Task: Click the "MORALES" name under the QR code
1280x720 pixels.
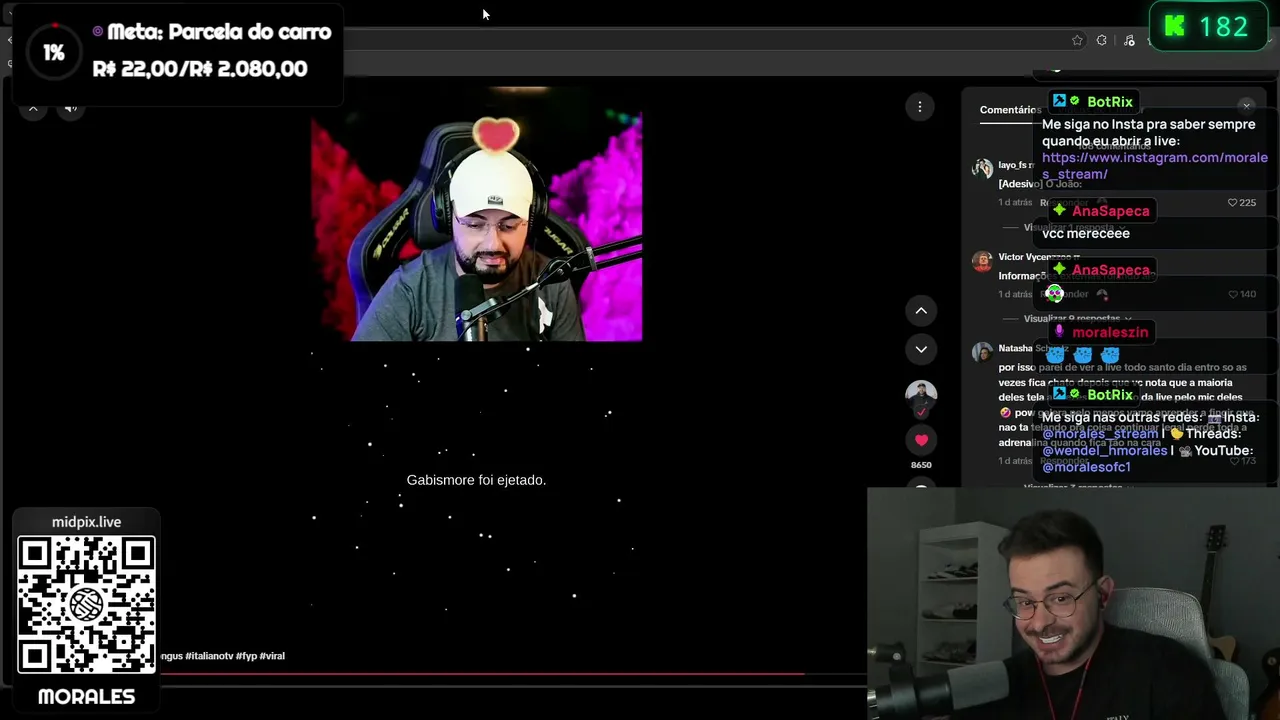Action: pos(86,697)
